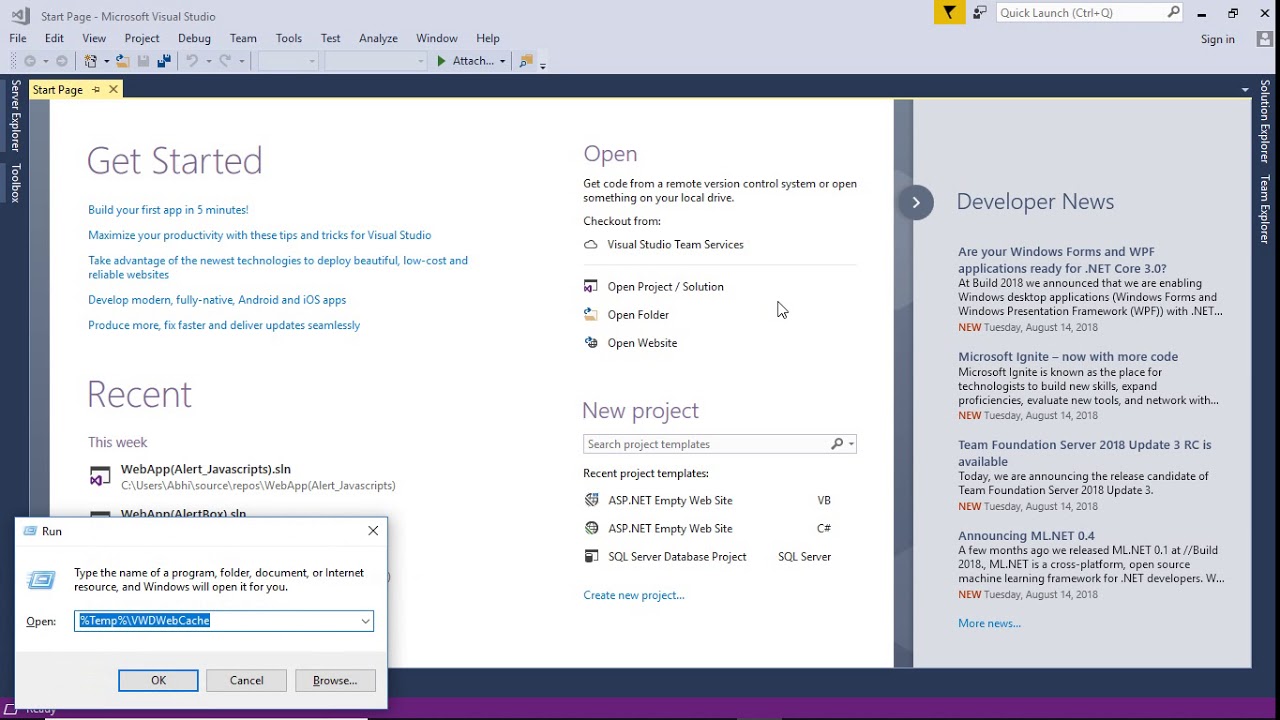This screenshot has width=1280, height=720.
Task: Click OK in the Run dialog
Action: pyautogui.click(x=158, y=680)
